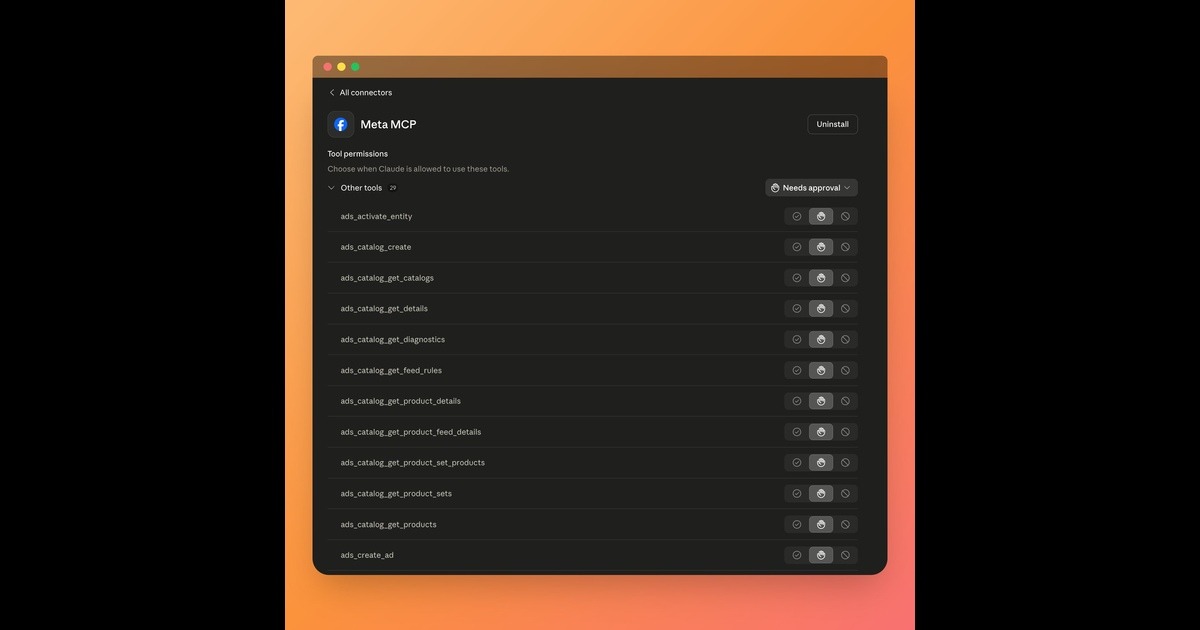The width and height of the screenshot is (1200, 630).
Task: Block ads_catalog_get_product_details tool
Action: coord(845,401)
